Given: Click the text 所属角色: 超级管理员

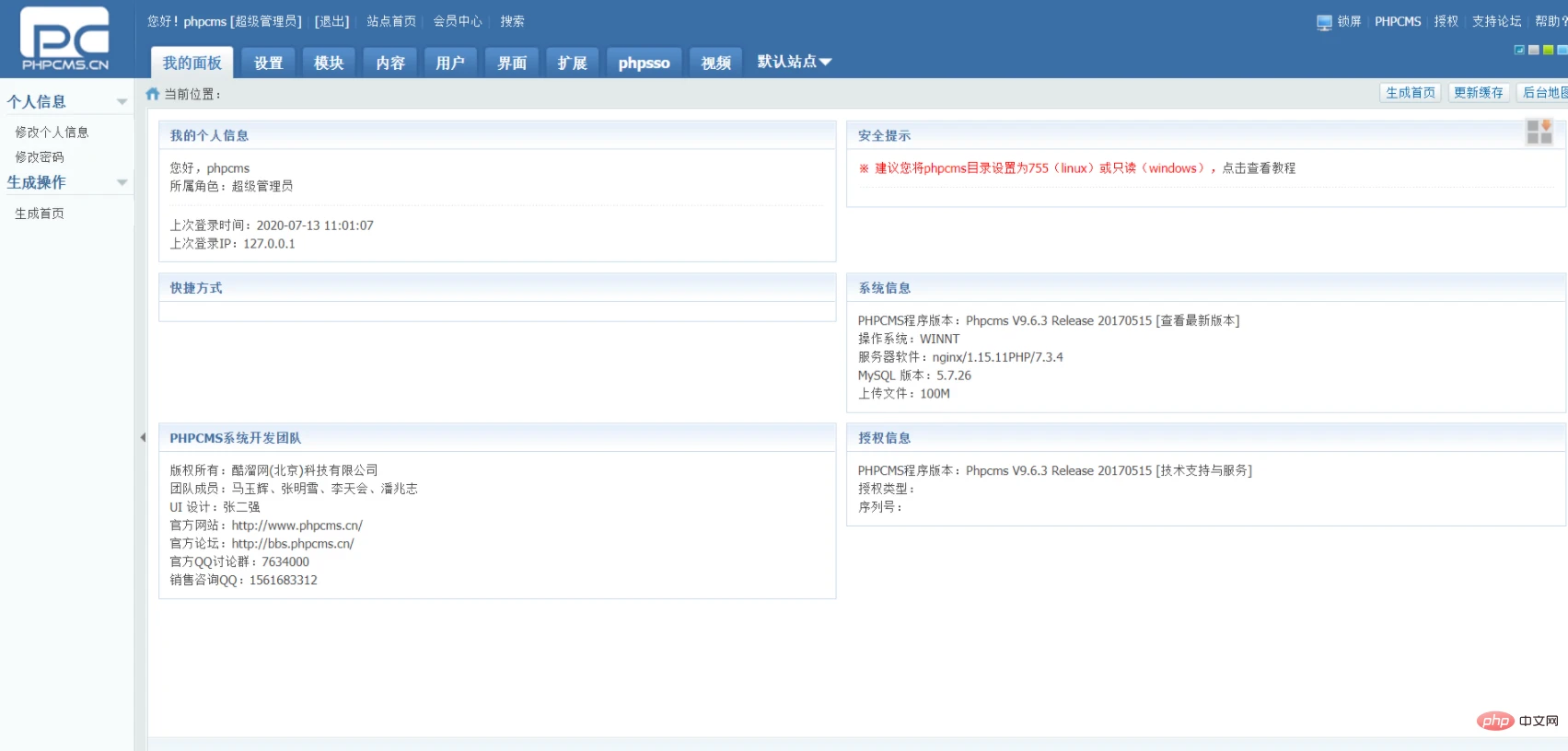Looking at the screenshot, I should pyautogui.click(x=231, y=186).
